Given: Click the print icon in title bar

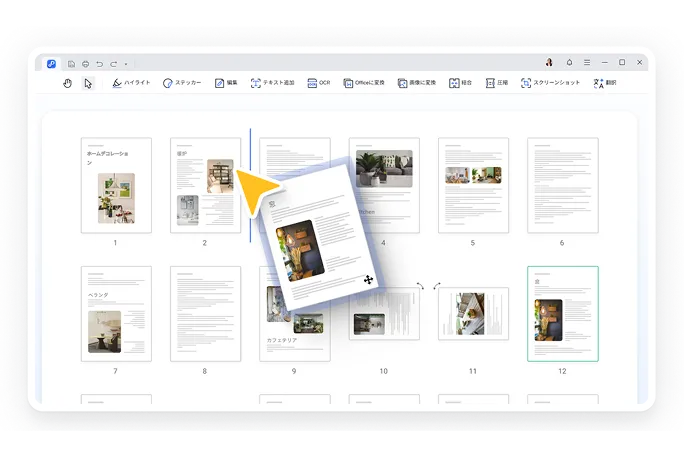Looking at the screenshot, I should [86, 64].
